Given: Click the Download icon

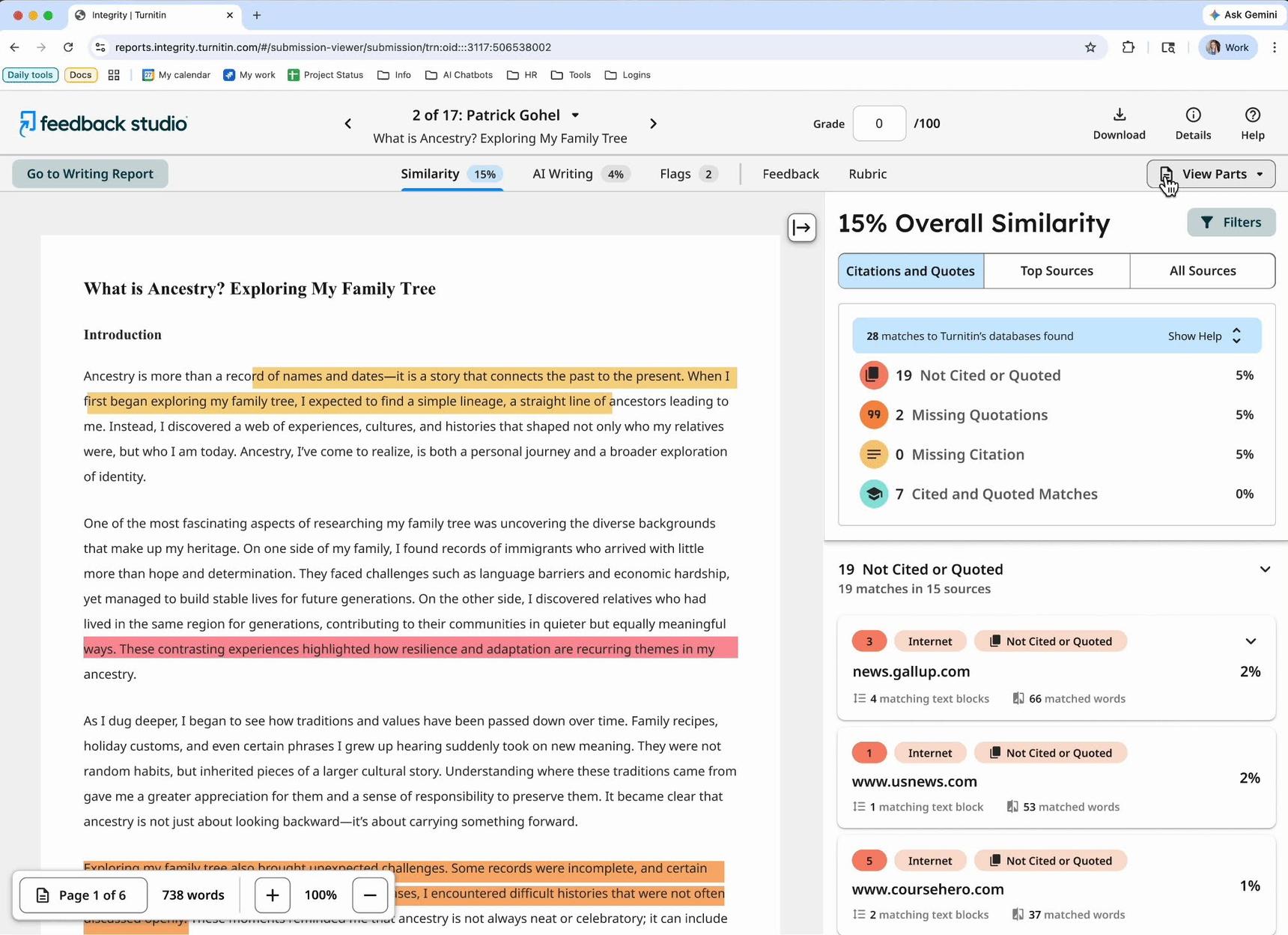Looking at the screenshot, I should click(1119, 115).
